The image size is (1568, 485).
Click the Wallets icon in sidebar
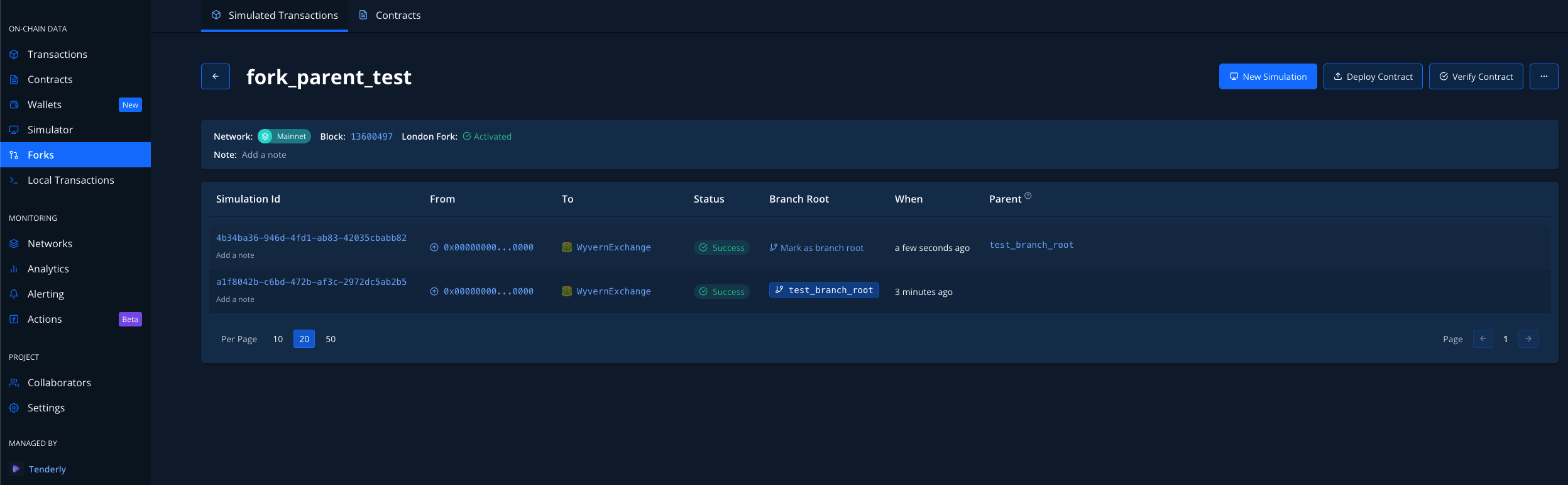point(14,104)
